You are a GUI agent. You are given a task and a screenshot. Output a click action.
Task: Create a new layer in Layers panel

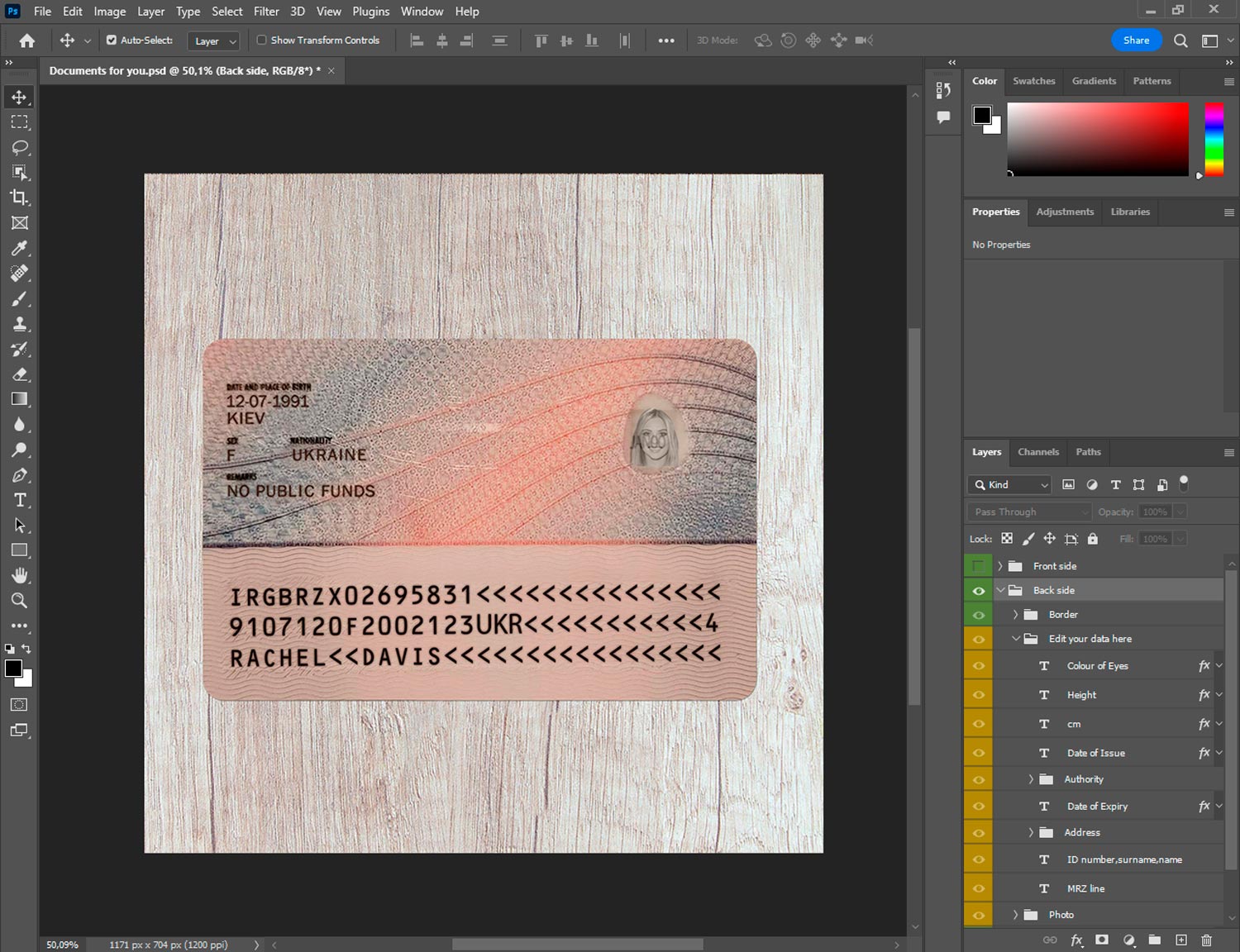(x=1181, y=940)
